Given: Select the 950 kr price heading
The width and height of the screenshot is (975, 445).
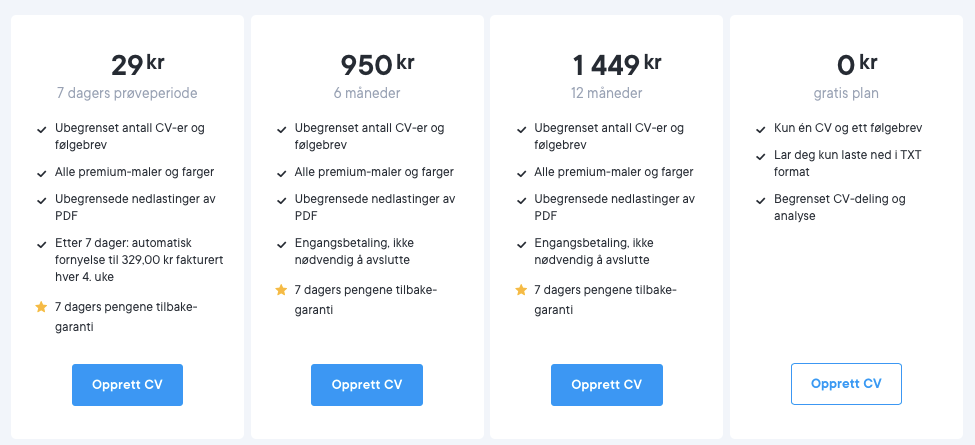Looking at the screenshot, I should pos(377,65).
